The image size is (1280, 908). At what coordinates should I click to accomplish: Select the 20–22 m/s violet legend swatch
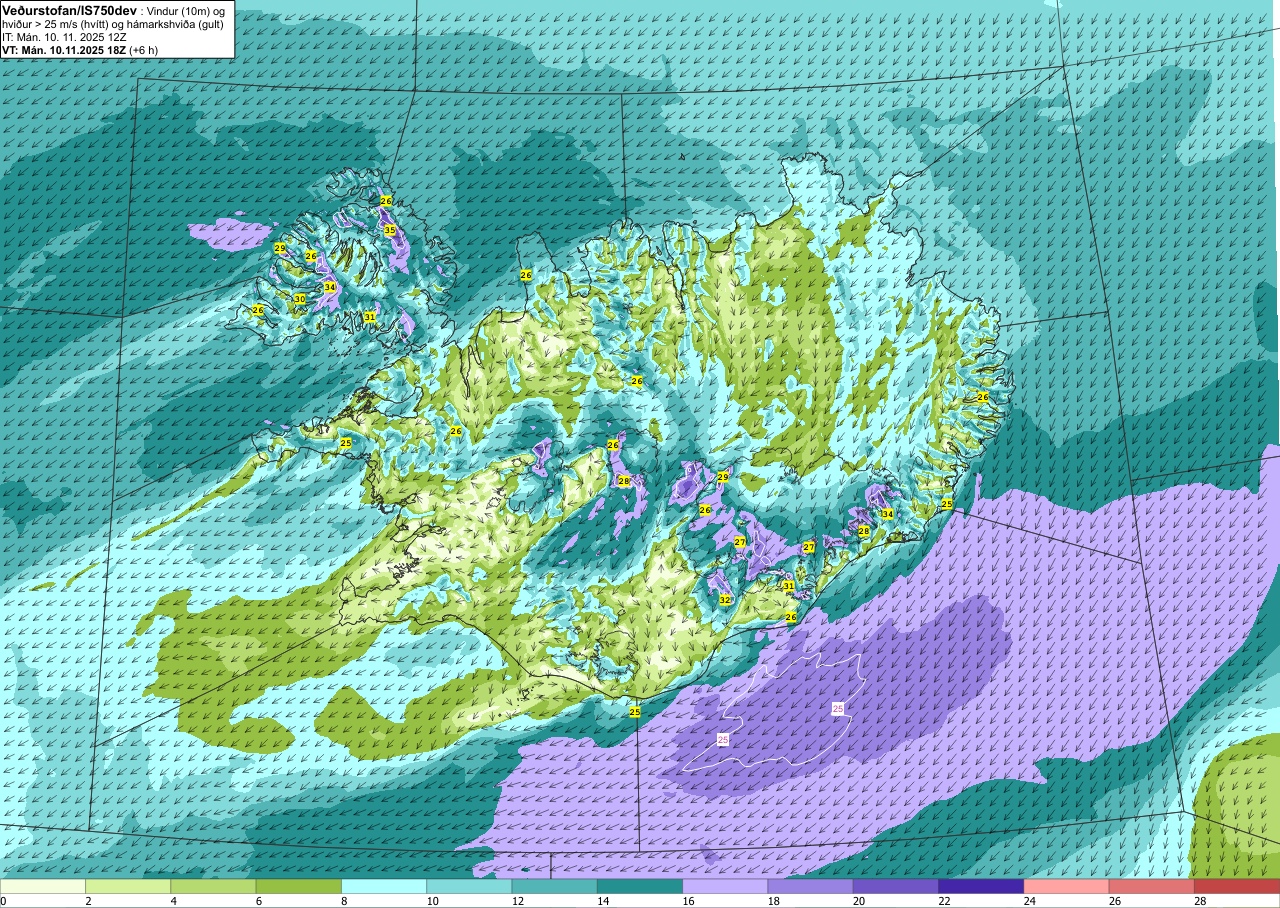click(x=896, y=886)
